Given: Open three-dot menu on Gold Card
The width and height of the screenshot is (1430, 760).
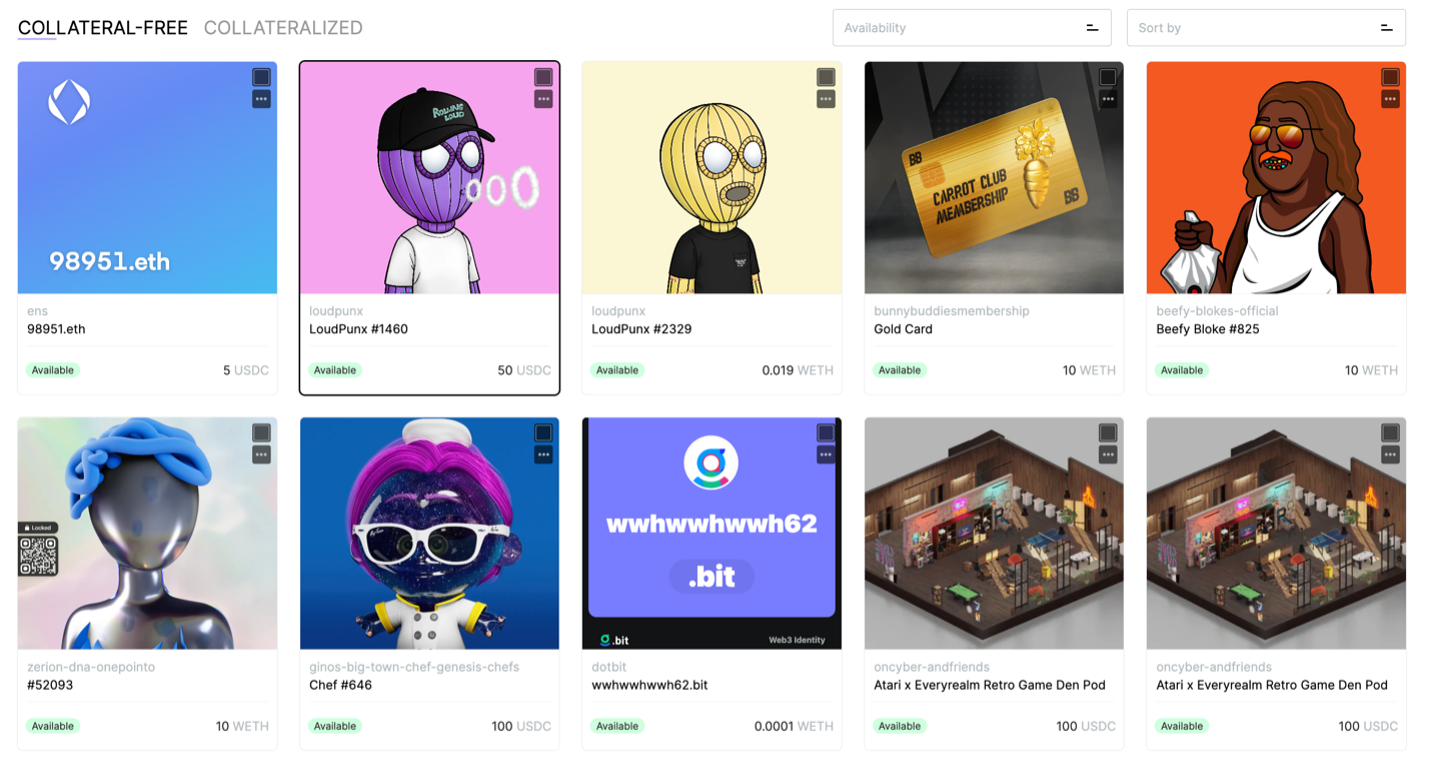Looking at the screenshot, I should coord(1108,99).
